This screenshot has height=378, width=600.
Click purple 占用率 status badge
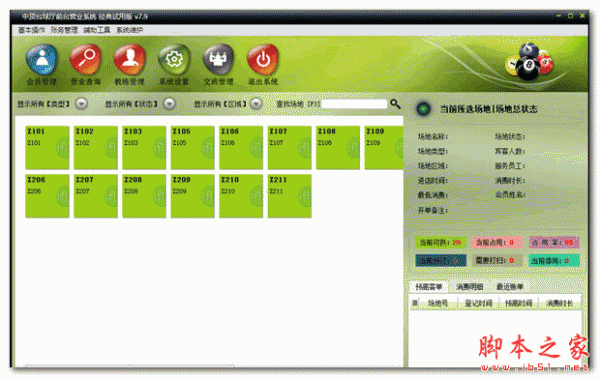554,243
